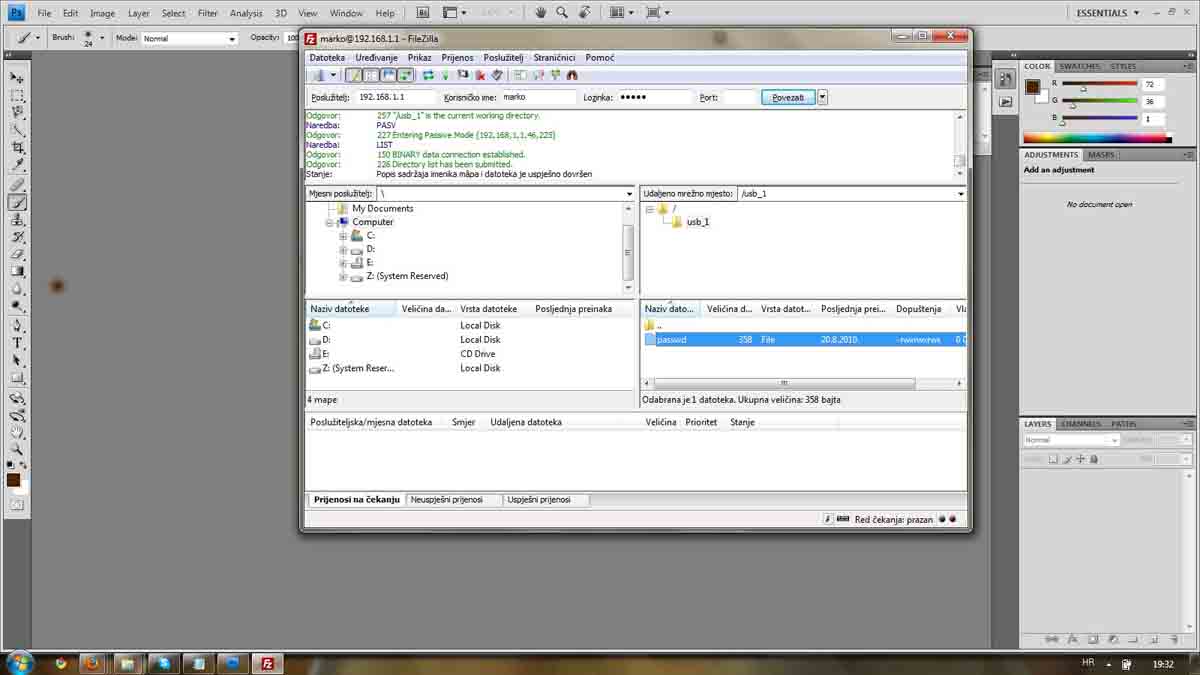Select the Horizontal Type tool
Image resolution: width=1200 pixels, height=675 pixels.
pyautogui.click(x=17, y=342)
